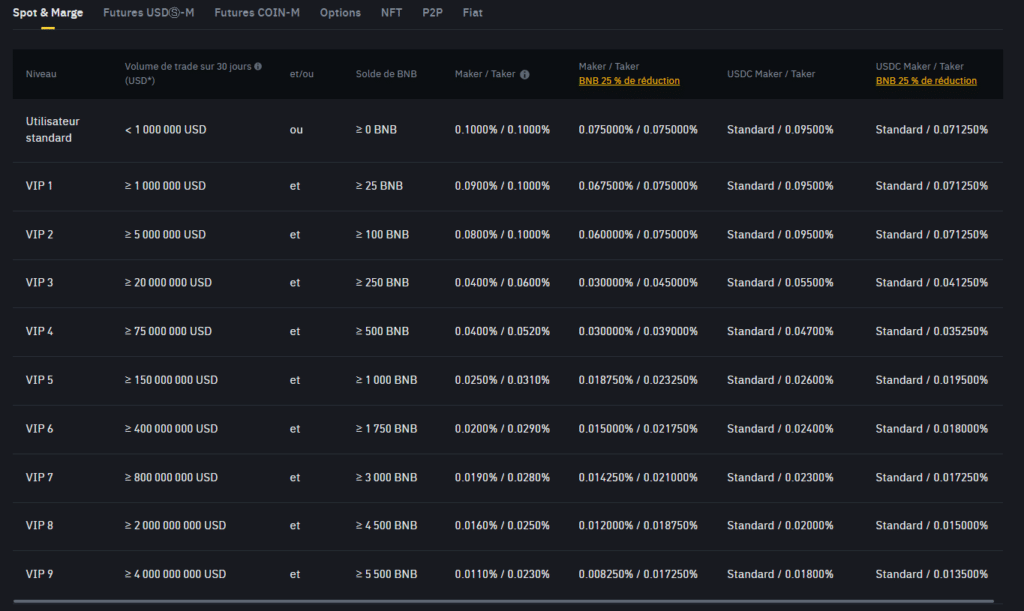Click the horizontal scrollbar below the table

(x=503, y=601)
